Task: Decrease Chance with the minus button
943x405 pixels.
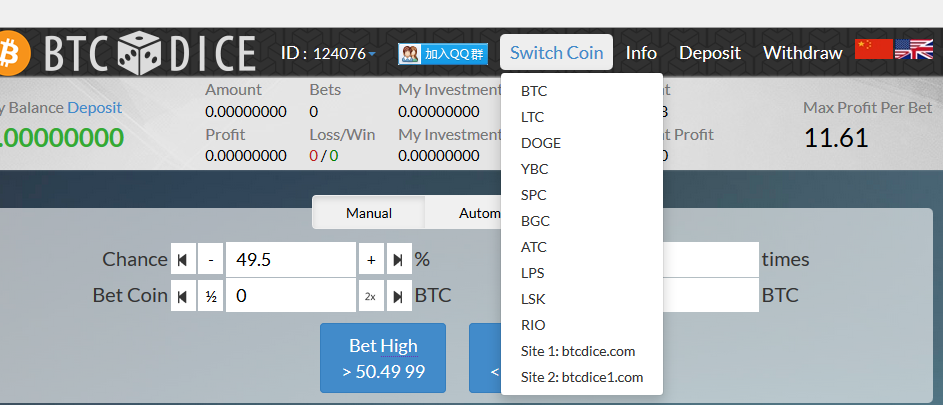Action: 210,260
